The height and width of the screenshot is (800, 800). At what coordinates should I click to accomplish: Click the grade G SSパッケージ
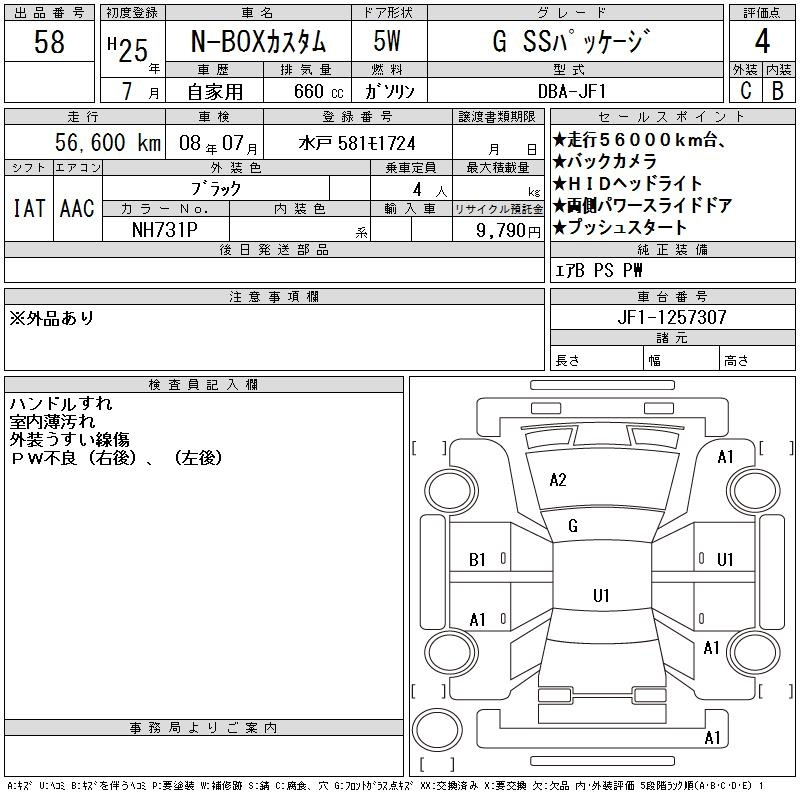(571, 41)
